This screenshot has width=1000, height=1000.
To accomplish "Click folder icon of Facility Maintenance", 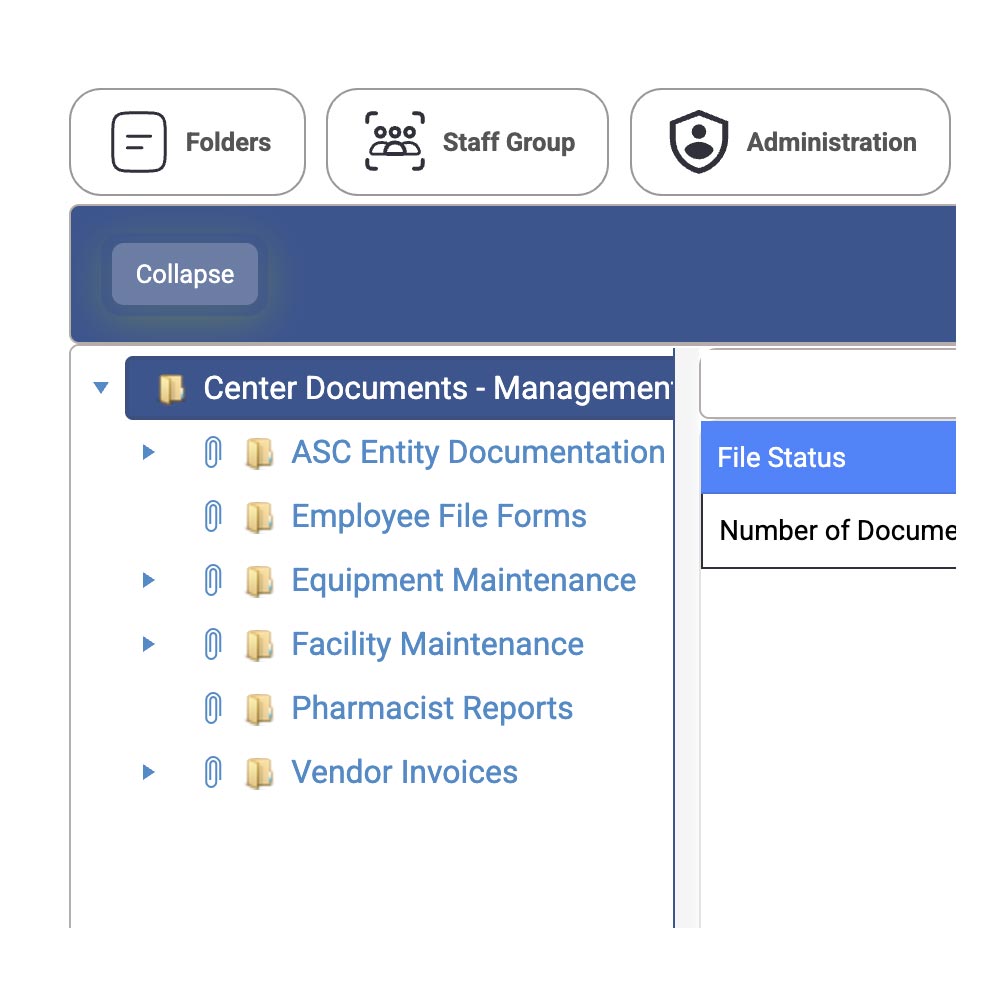I will pos(260,645).
